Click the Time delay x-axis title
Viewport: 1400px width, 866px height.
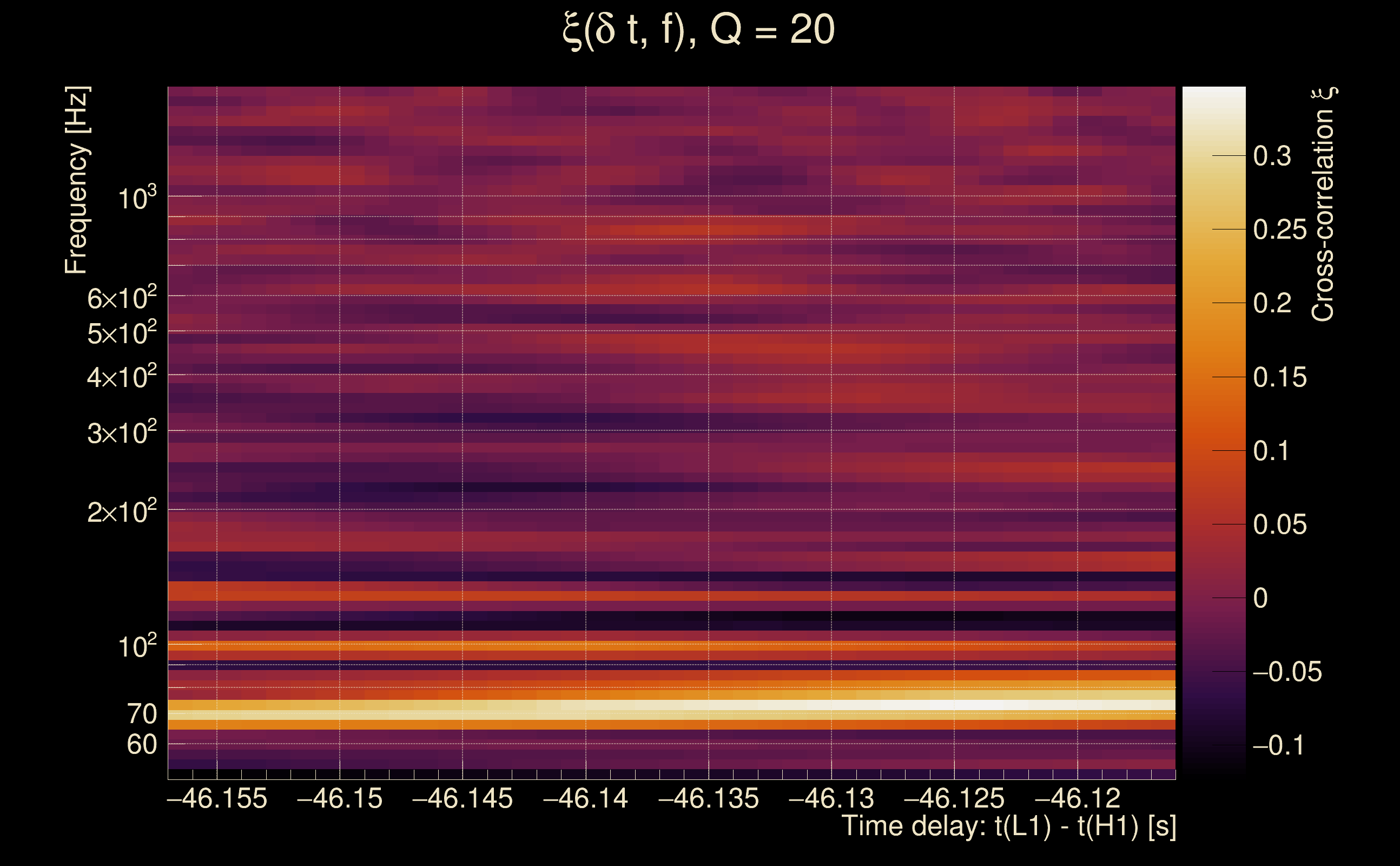click(1008, 826)
